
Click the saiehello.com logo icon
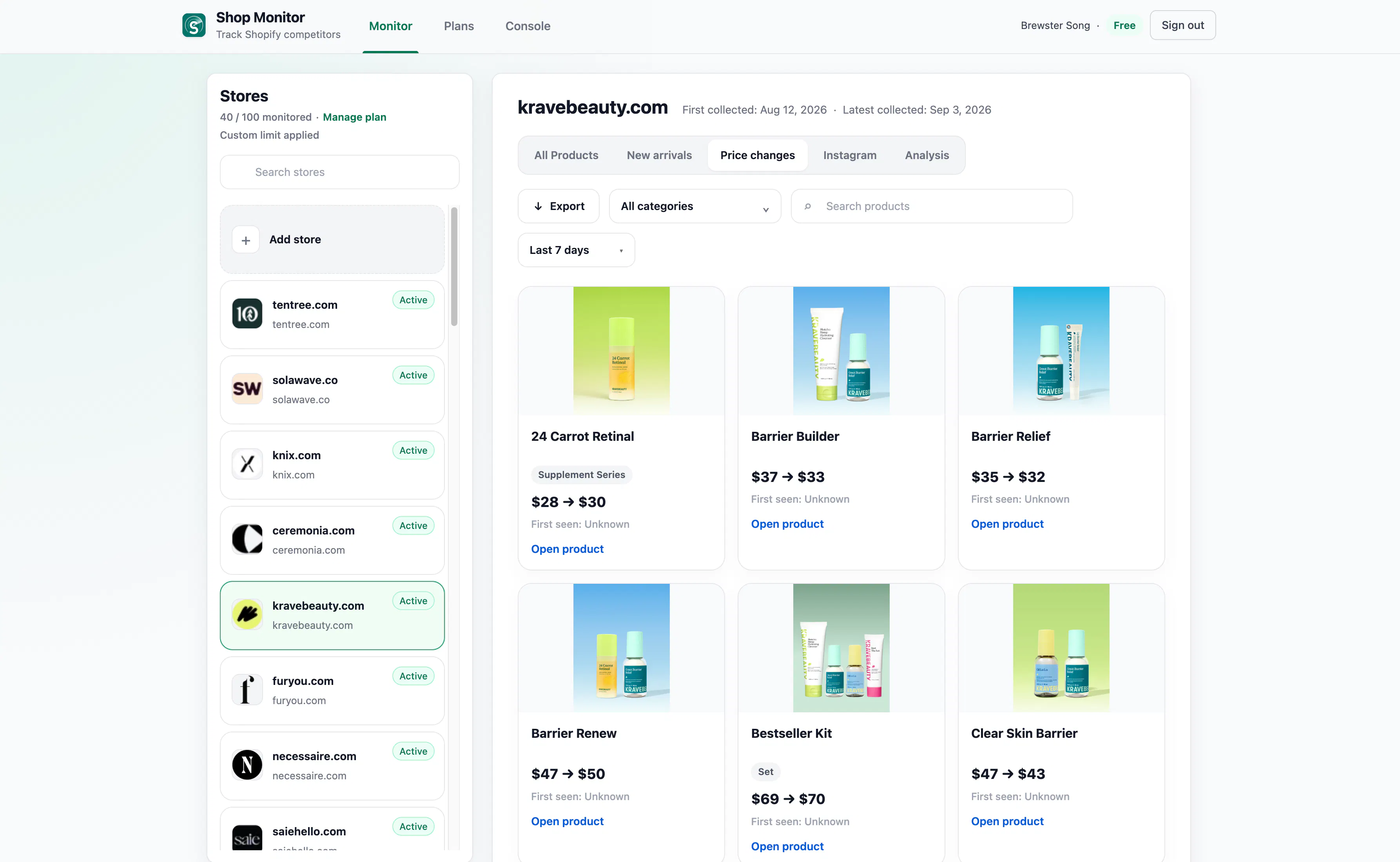tap(247, 838)
